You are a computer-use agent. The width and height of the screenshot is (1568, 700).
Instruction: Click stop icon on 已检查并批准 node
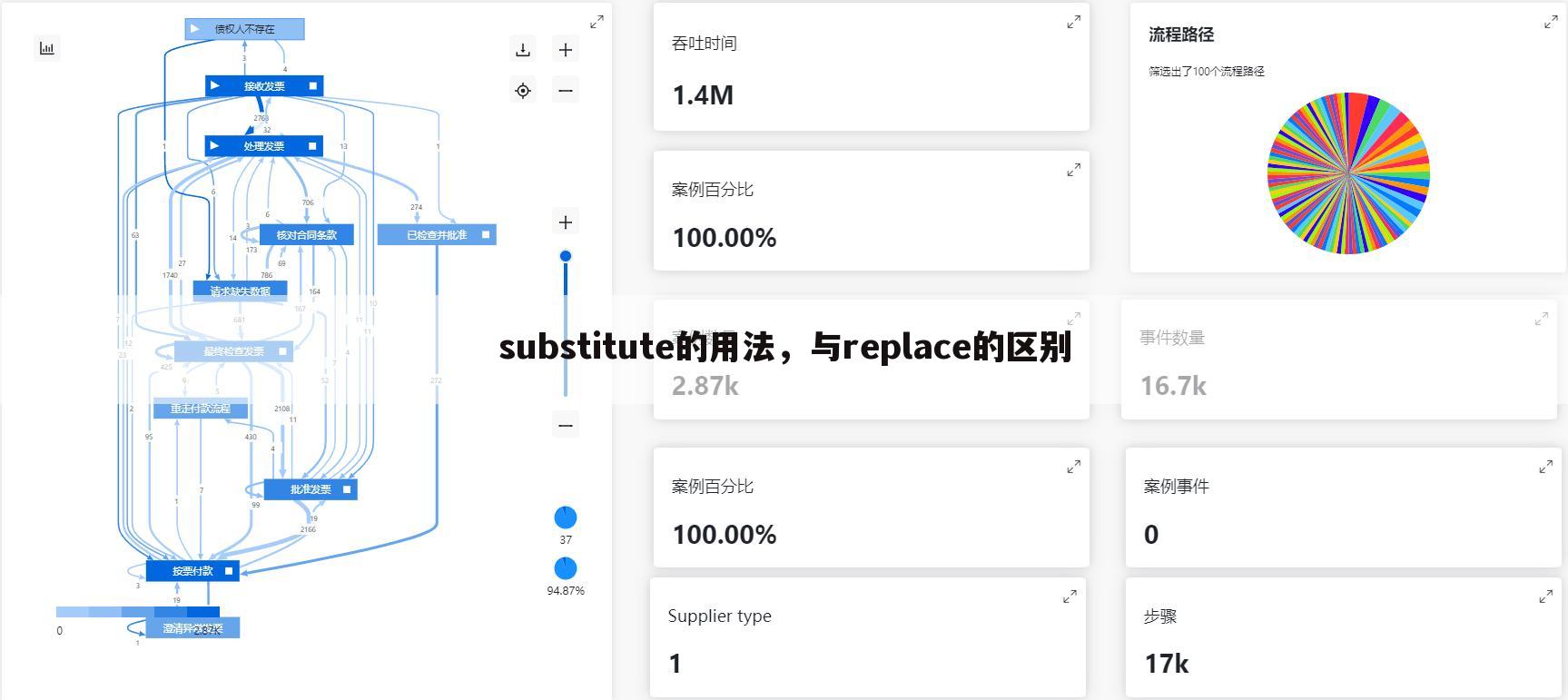coord(486,234)
